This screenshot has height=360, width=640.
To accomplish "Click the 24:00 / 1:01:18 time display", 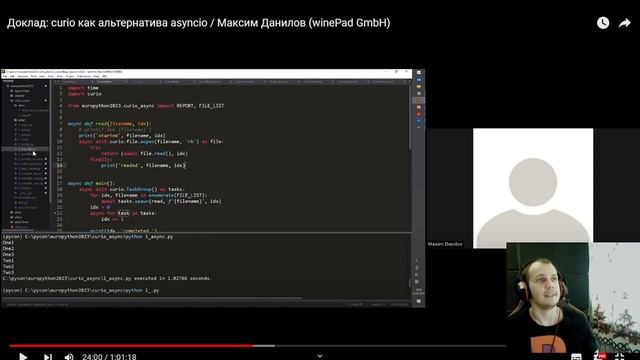I will (109, 357).
